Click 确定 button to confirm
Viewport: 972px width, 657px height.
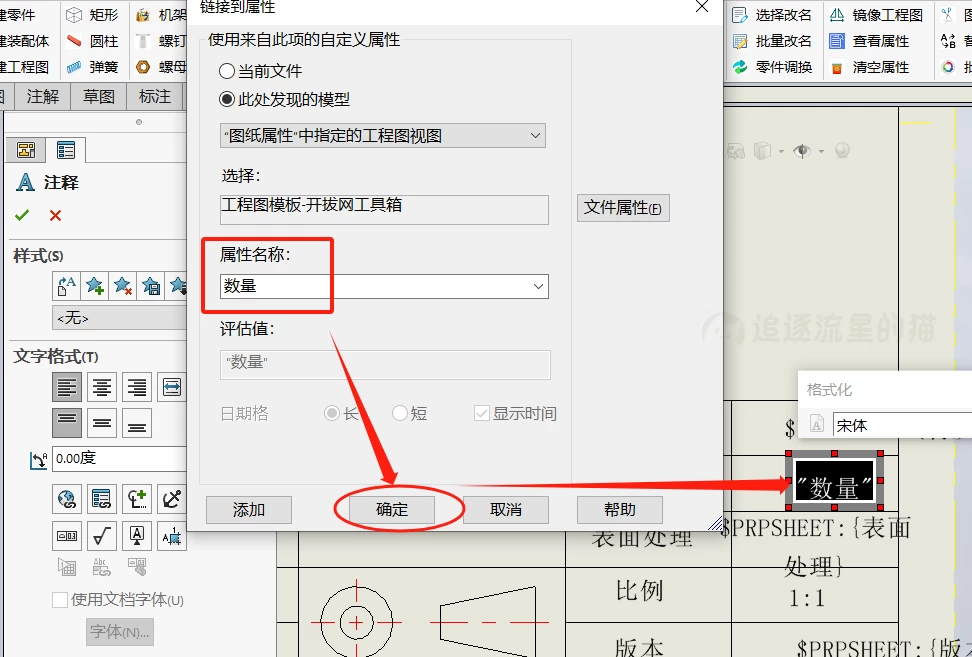(x=392, y=509)
